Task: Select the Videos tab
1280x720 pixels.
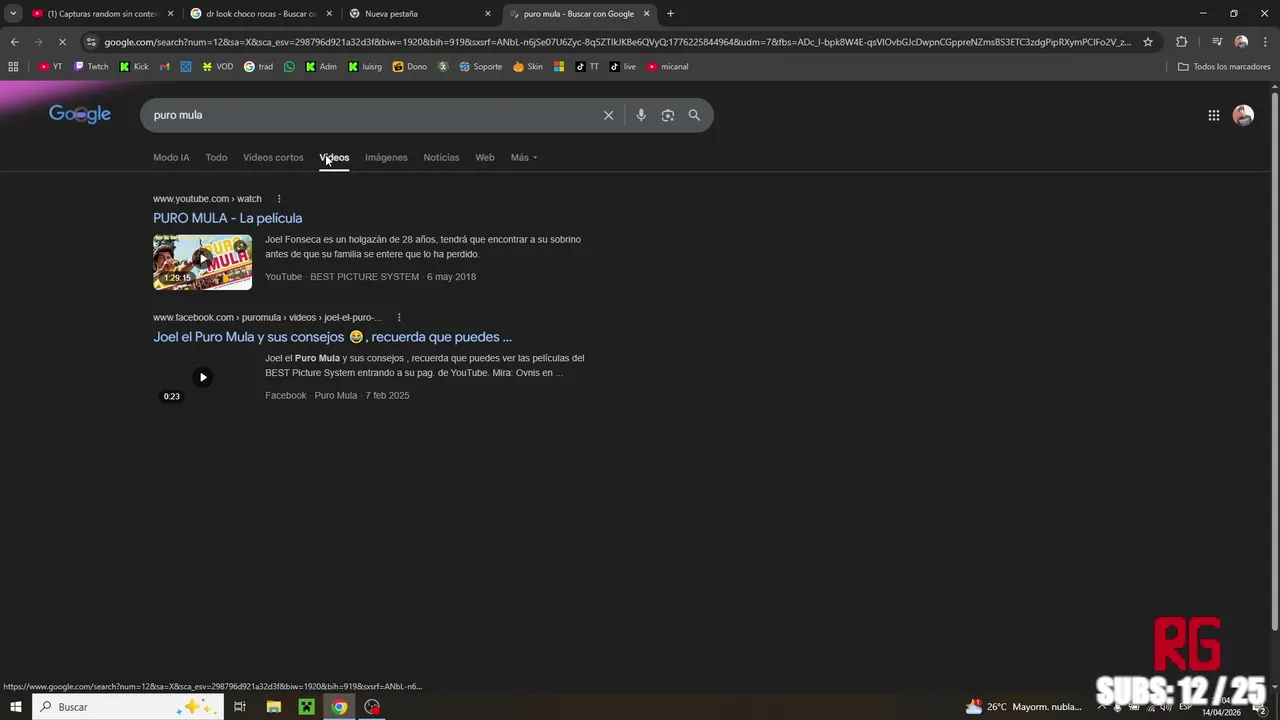Action: [x=334, y=157]
